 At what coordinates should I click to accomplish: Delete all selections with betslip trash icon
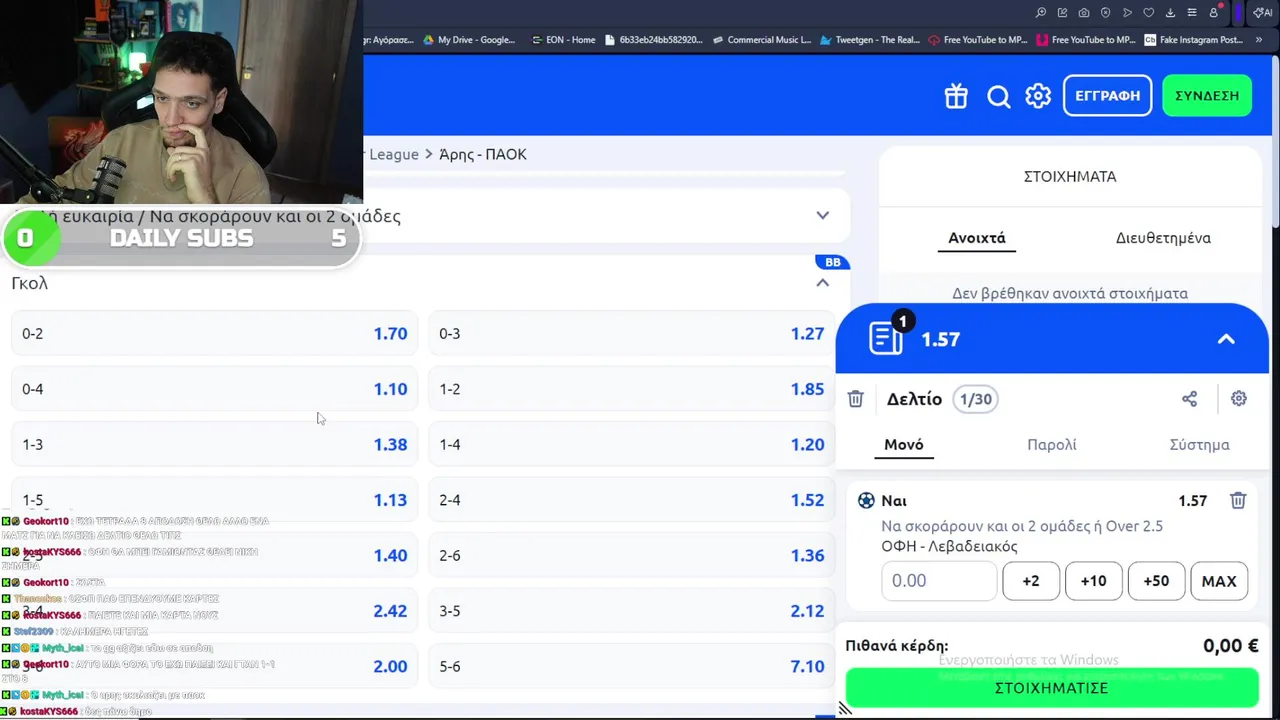click(855, 399)
